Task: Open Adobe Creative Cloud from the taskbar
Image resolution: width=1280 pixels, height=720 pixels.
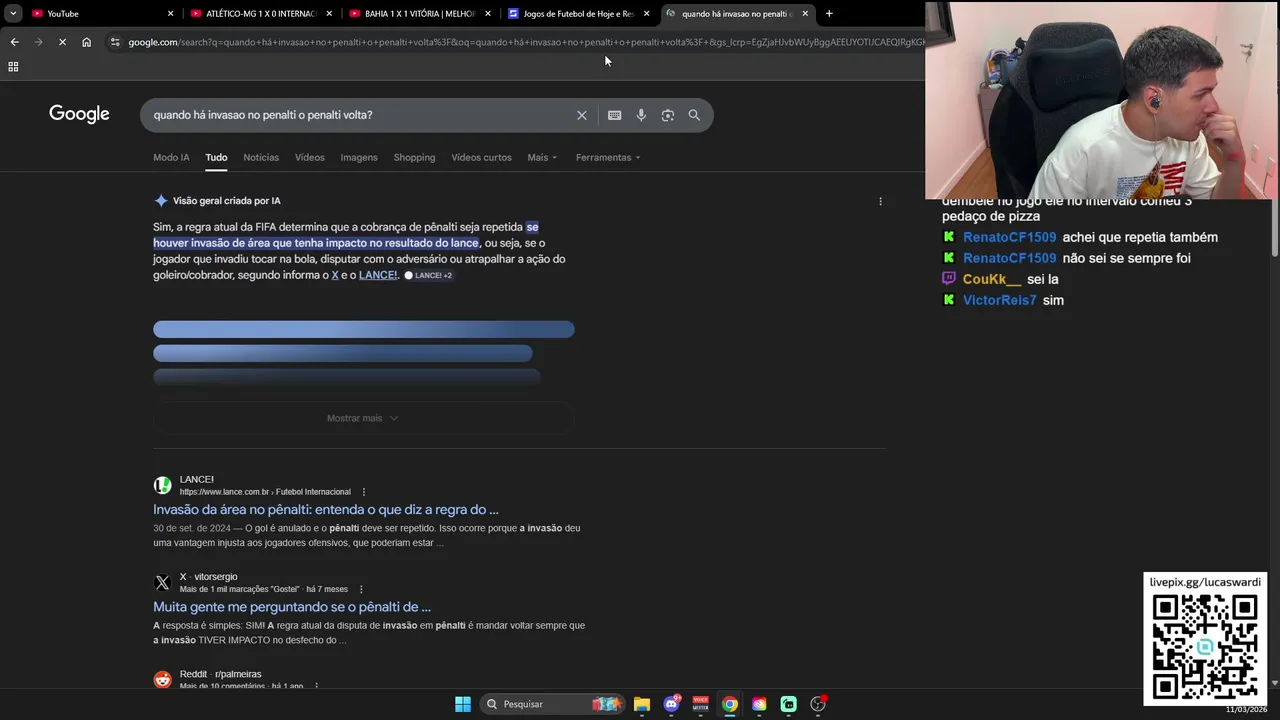Action: point(759,704)
